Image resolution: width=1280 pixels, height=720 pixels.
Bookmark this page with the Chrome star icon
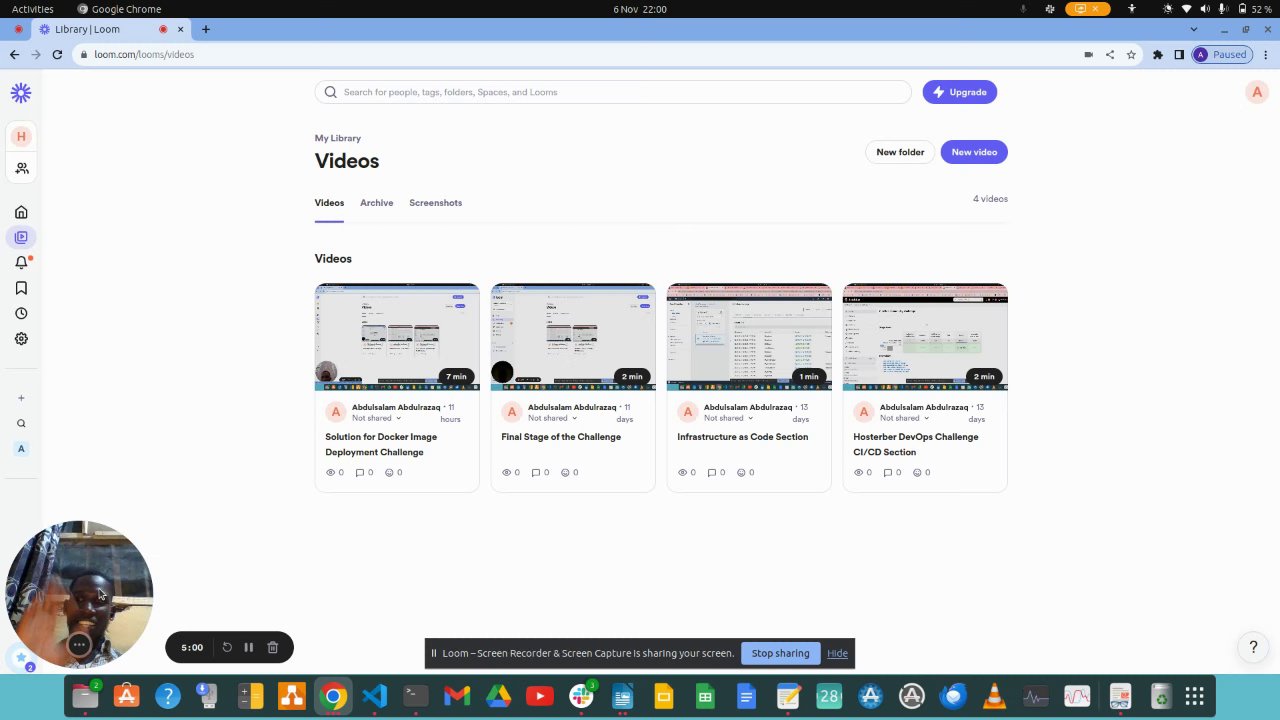(x=1131, y=55)
